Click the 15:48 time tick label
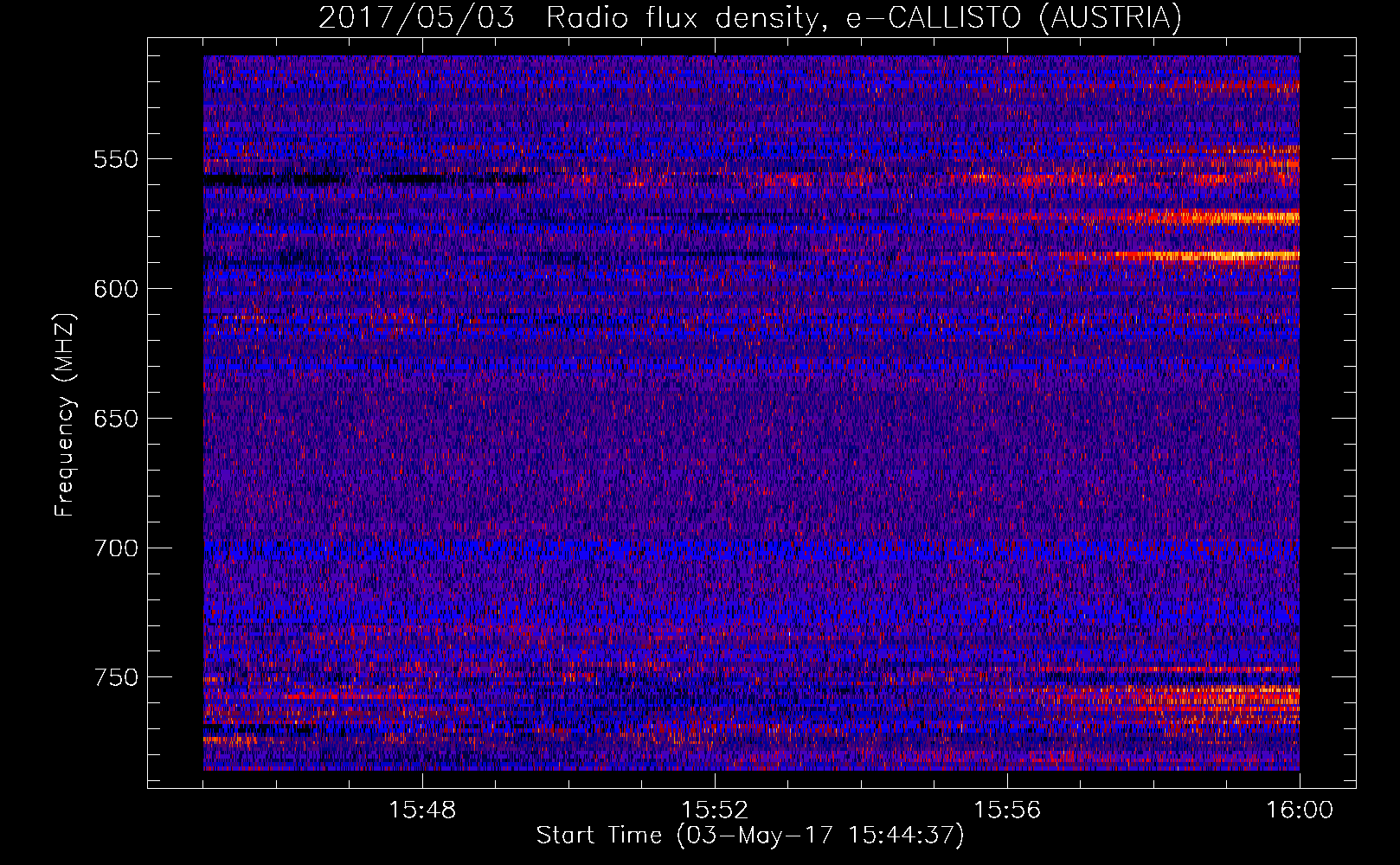This screenshot has height=865, width=1400. [x=422, y=811]
